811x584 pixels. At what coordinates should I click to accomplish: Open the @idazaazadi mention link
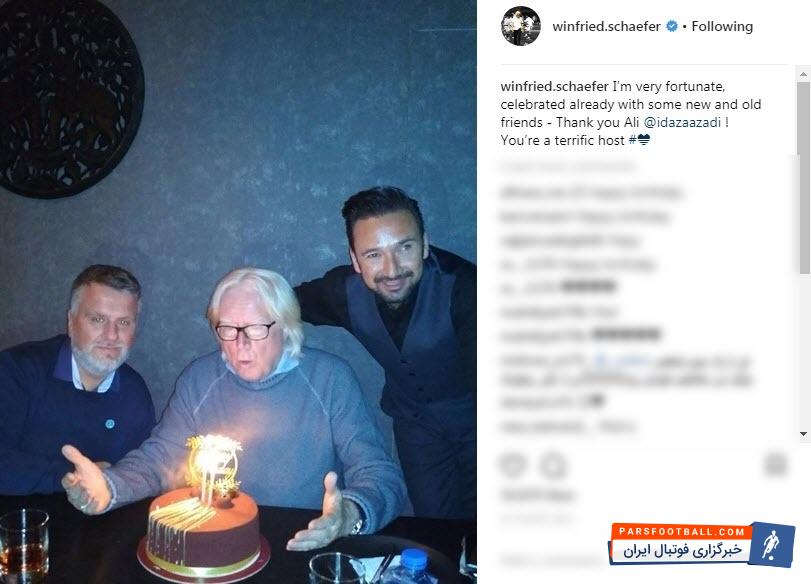682,123
